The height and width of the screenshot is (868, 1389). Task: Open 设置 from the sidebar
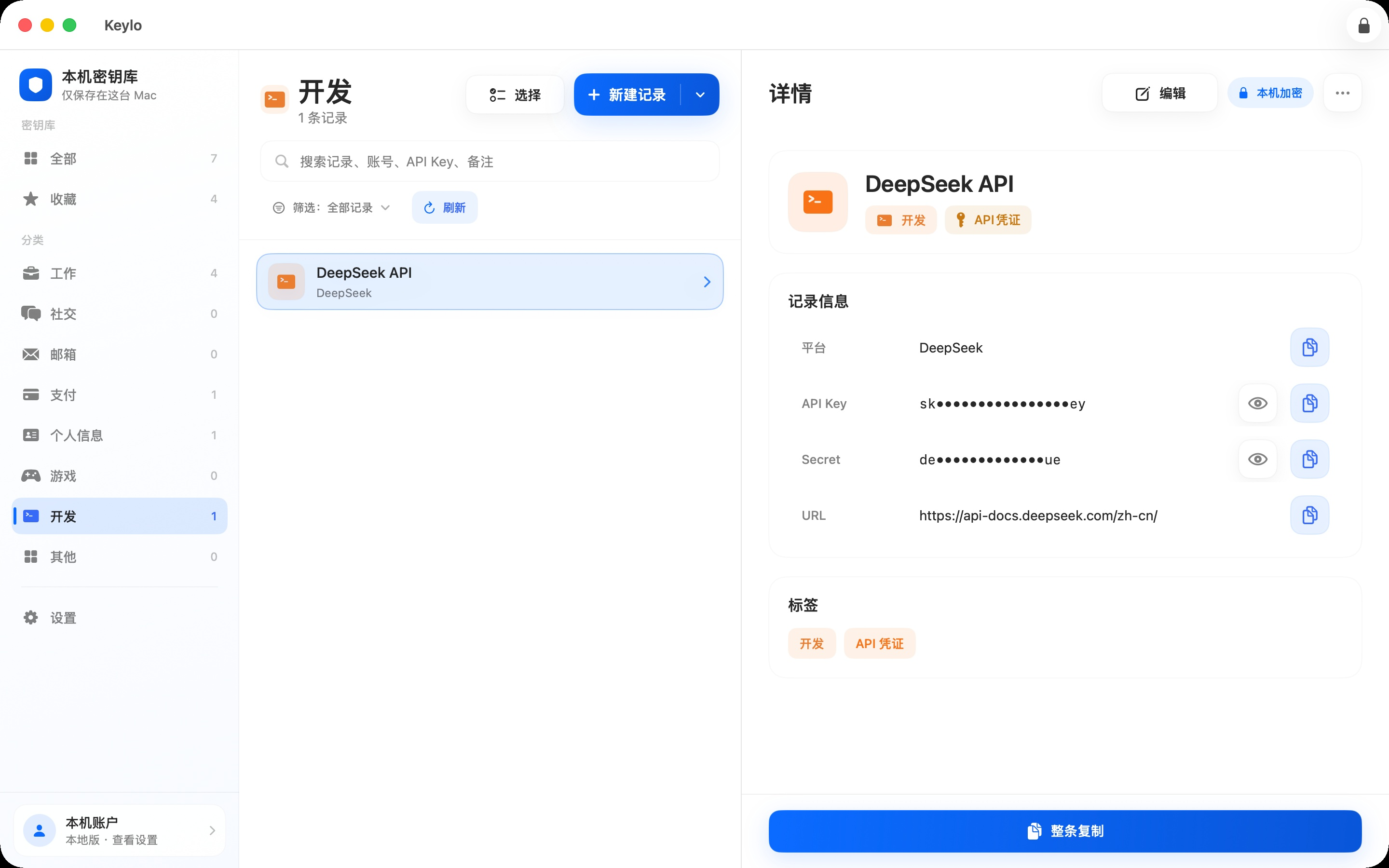tap(120, 618)
